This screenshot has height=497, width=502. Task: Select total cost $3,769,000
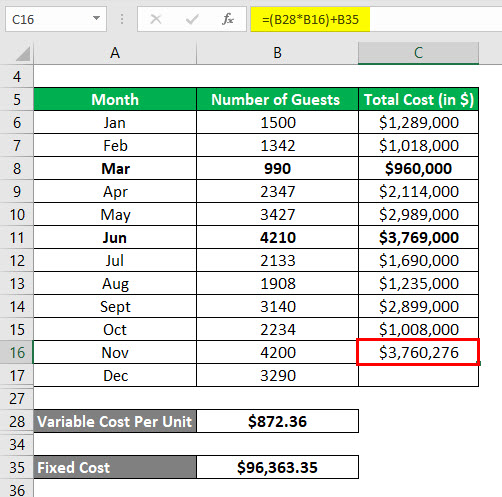(418, 237)
